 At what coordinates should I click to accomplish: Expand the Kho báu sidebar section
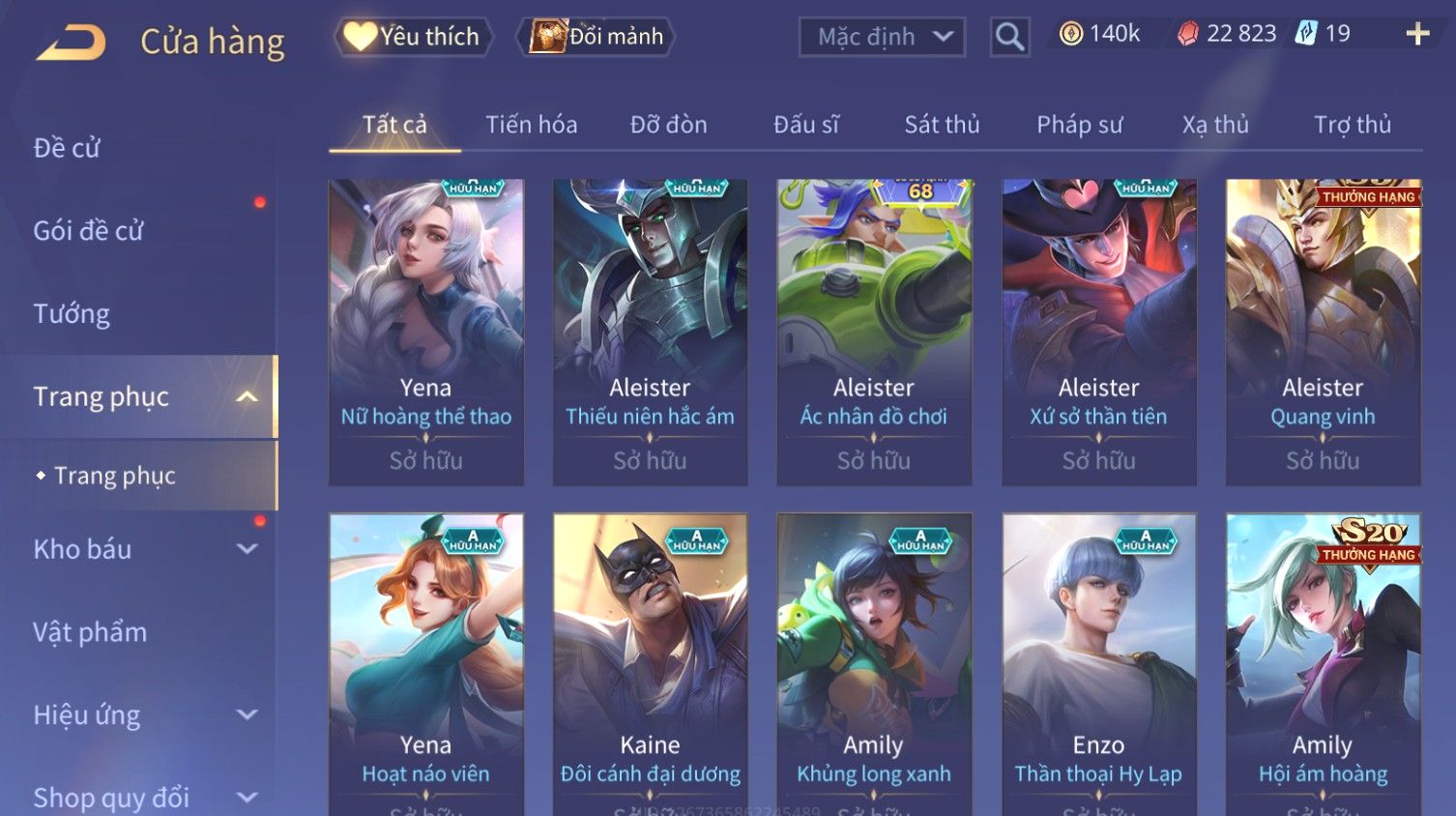[x=248, y=549]
